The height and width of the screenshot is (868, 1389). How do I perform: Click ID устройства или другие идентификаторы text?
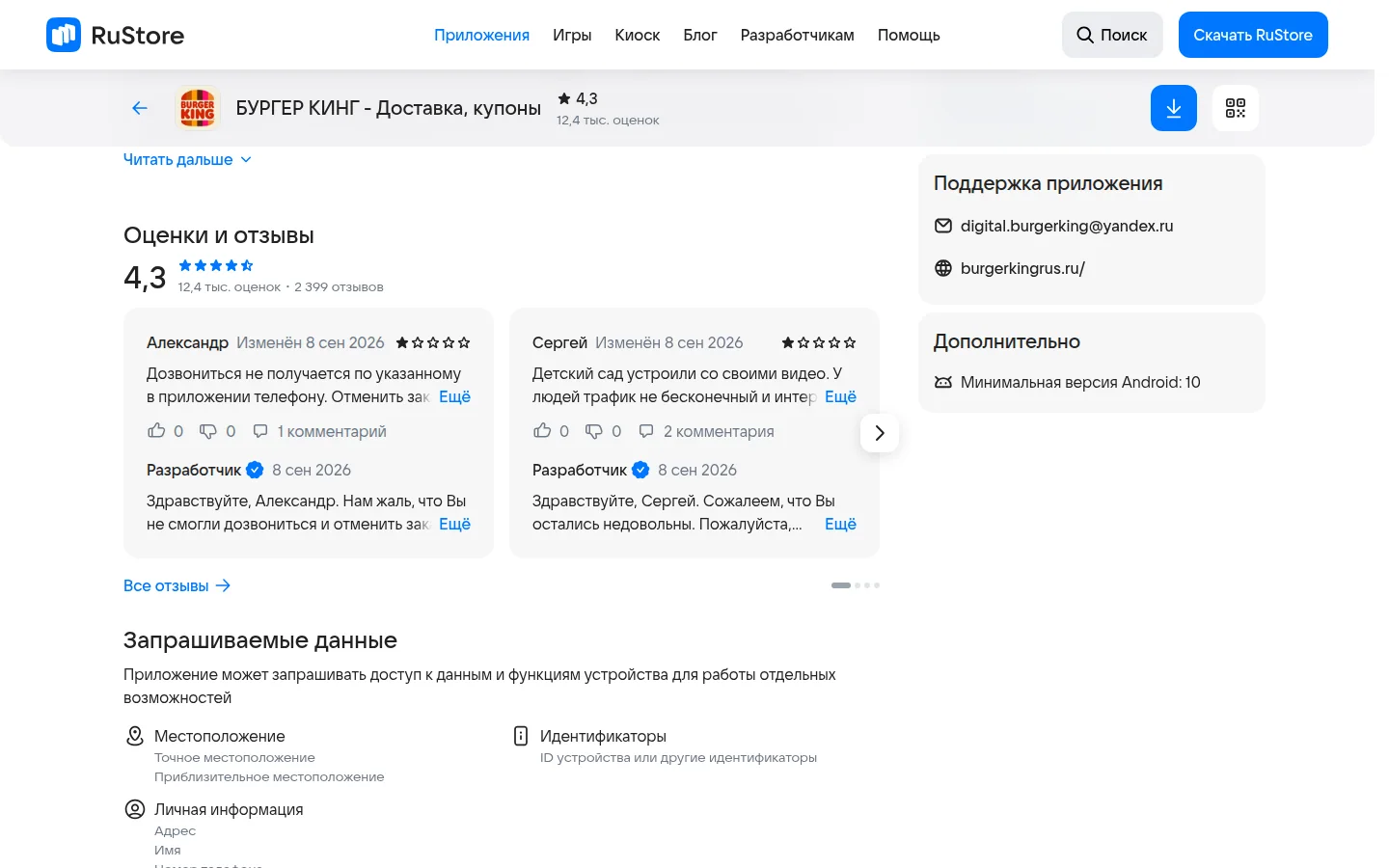(678, 757)
